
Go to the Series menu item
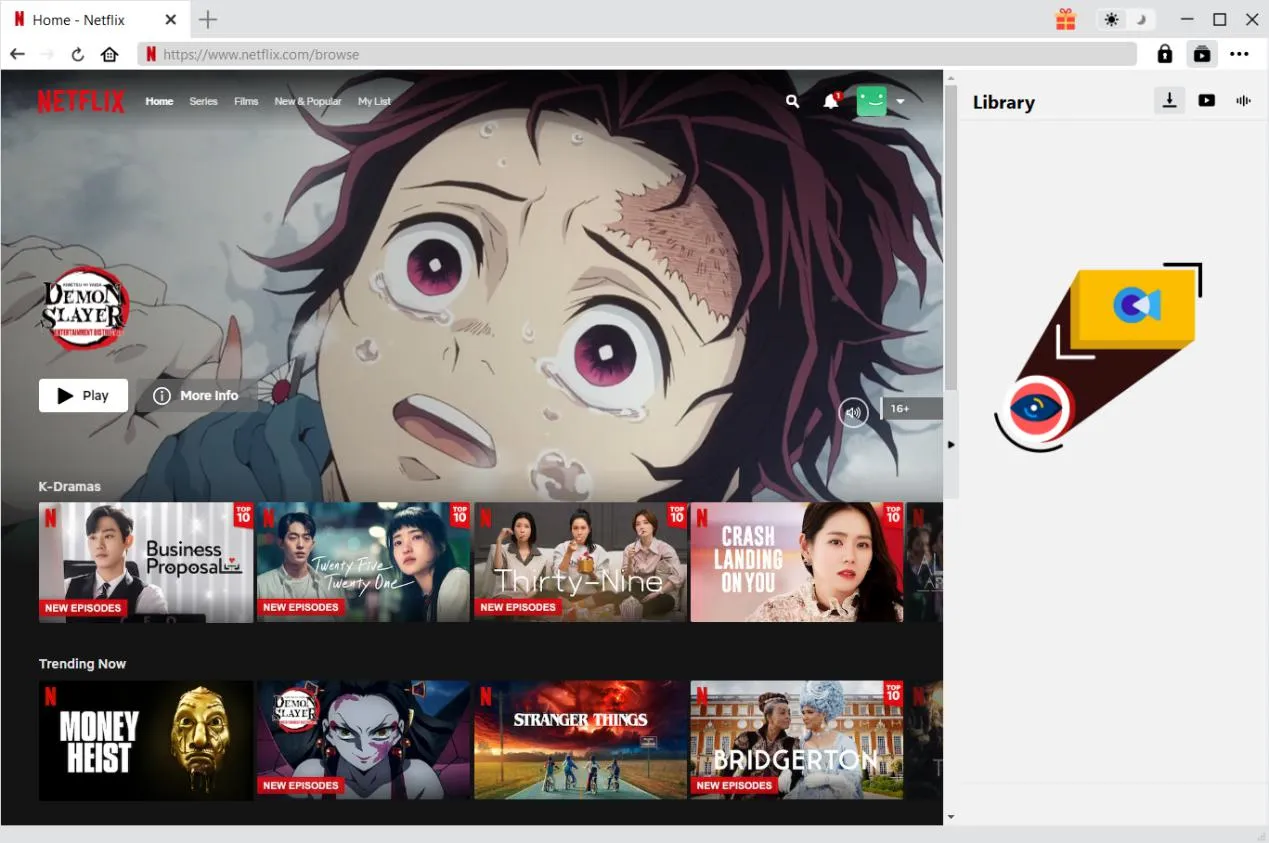203,101
